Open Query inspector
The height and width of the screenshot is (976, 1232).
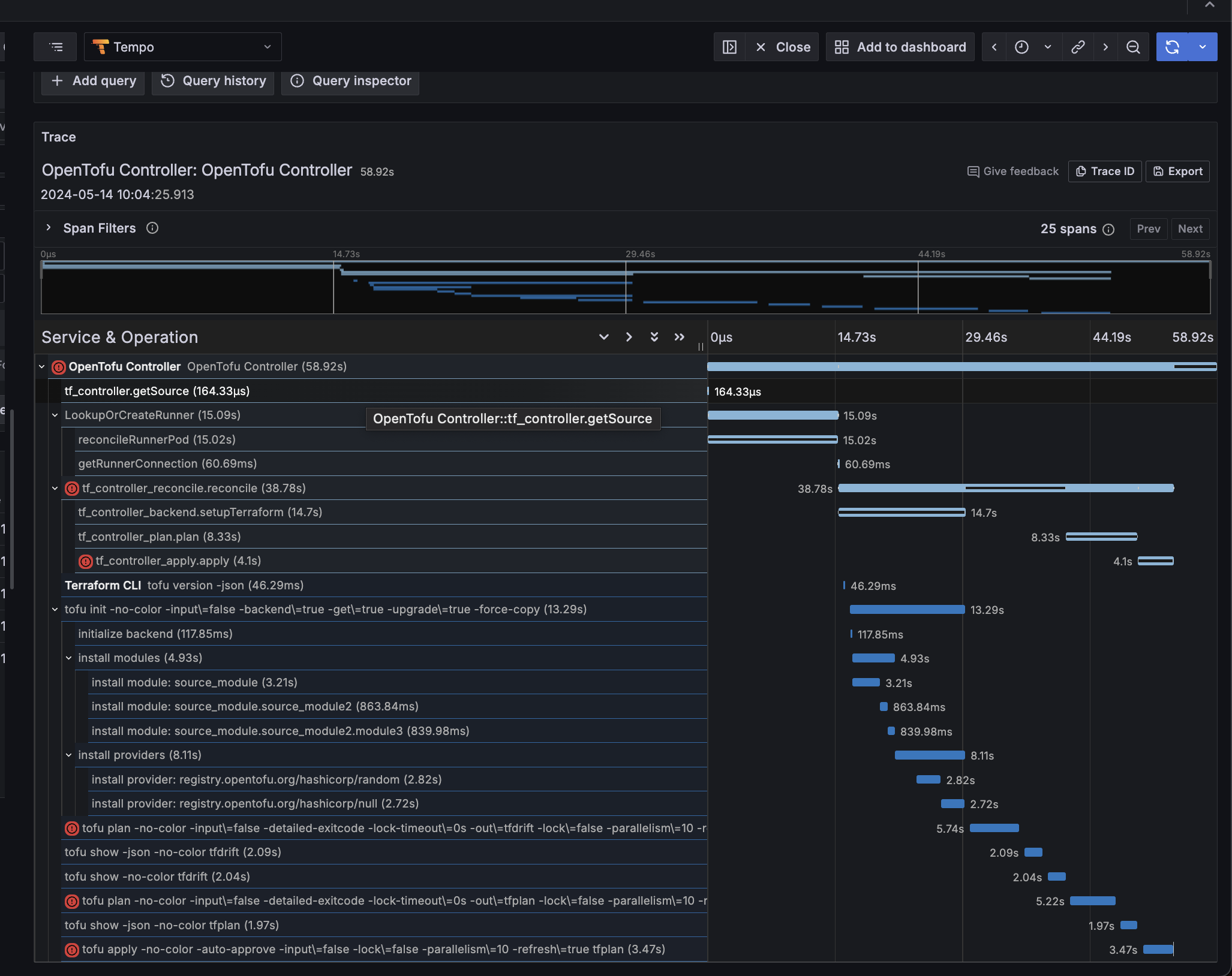coord(350,81)
